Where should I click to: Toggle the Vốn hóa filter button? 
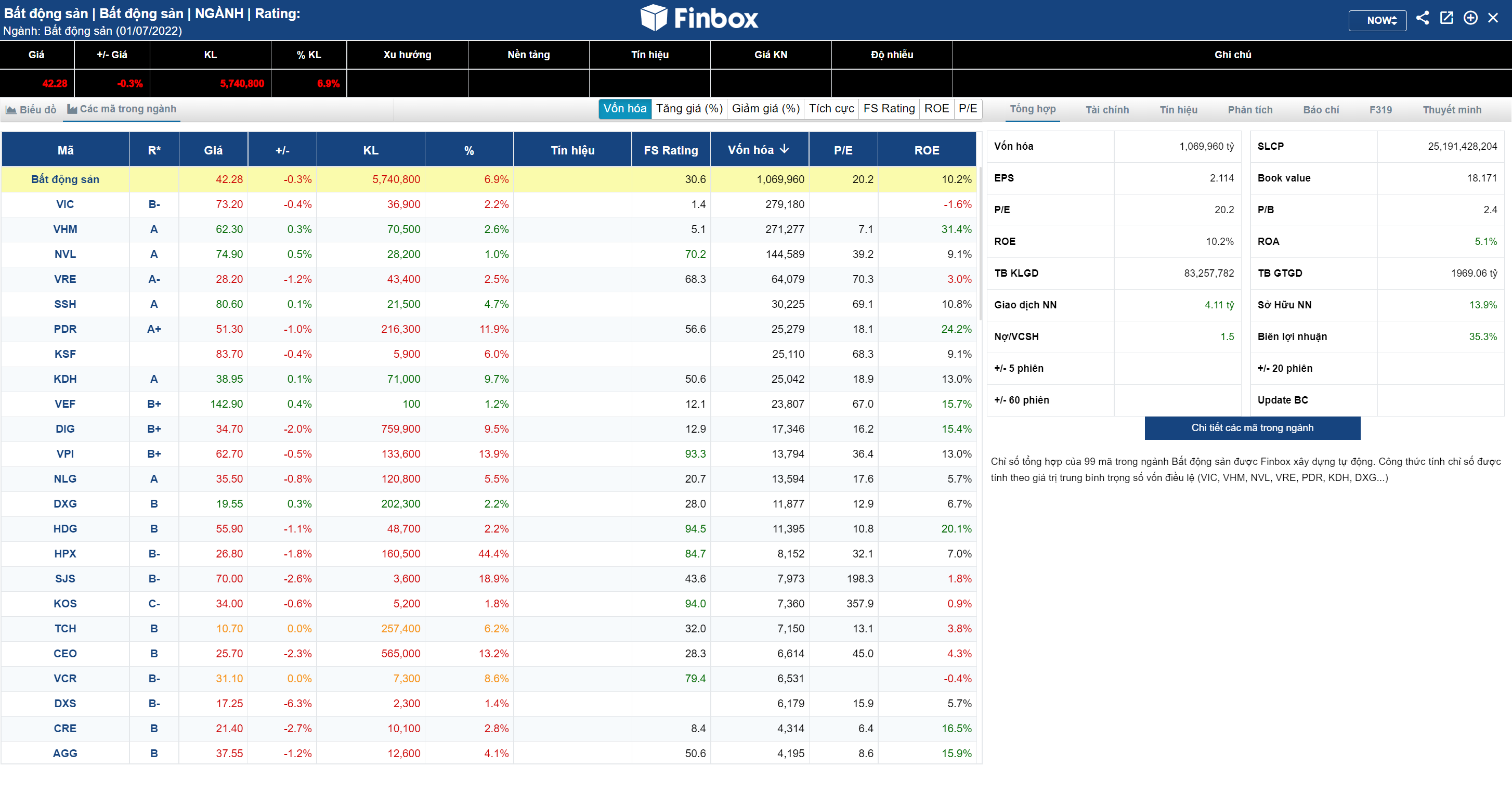[x=624, y=109]
